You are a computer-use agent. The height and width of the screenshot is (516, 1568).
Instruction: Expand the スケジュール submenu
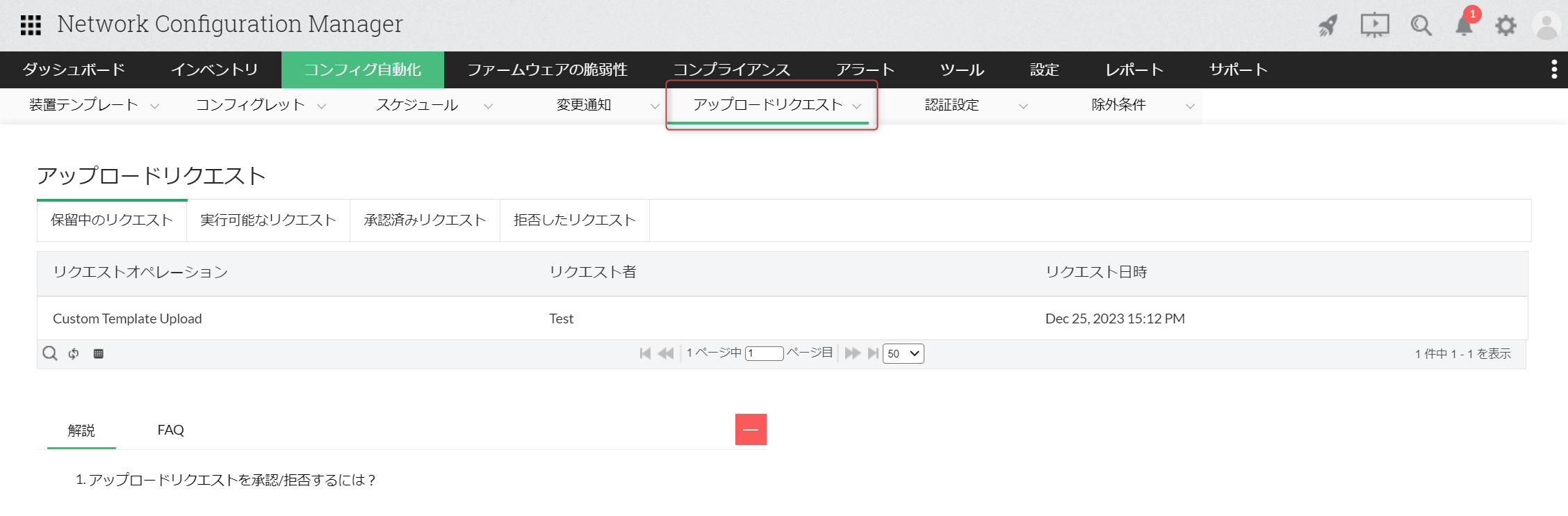[x=488, y=106]
